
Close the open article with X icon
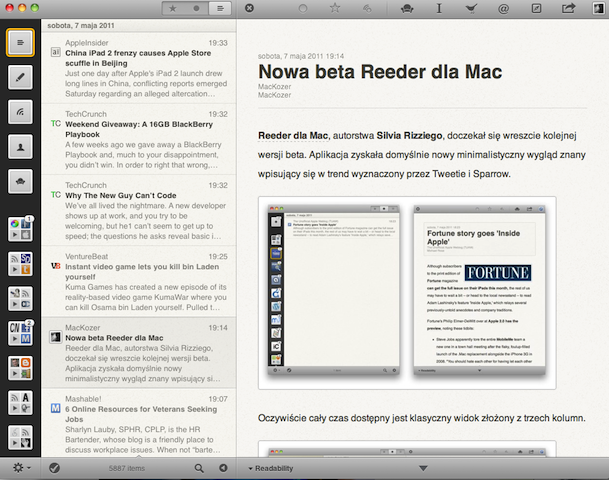[x=249, y=8]
